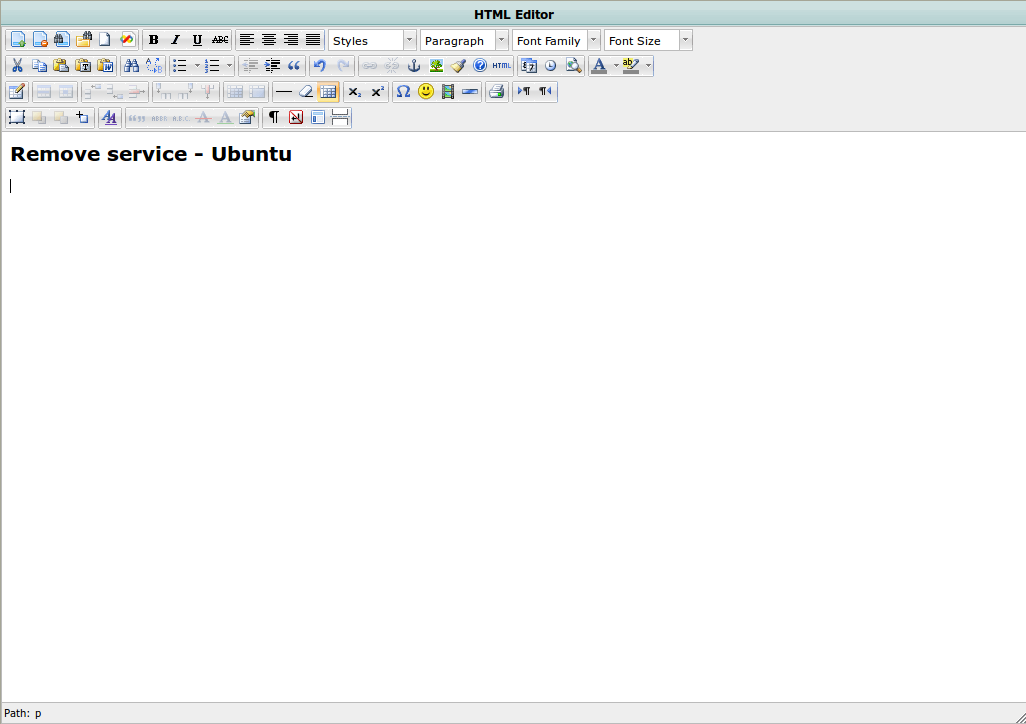The width and height of the screenshot is (1026, 724).
Task: Expand the numbered list style arrow
Action: 229,65
